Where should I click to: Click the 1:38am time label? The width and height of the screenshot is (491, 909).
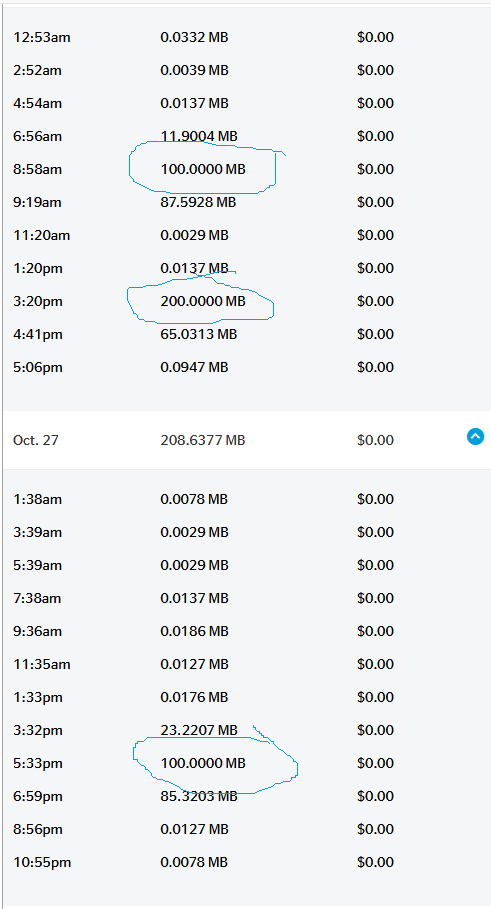(x=37, y=499)
